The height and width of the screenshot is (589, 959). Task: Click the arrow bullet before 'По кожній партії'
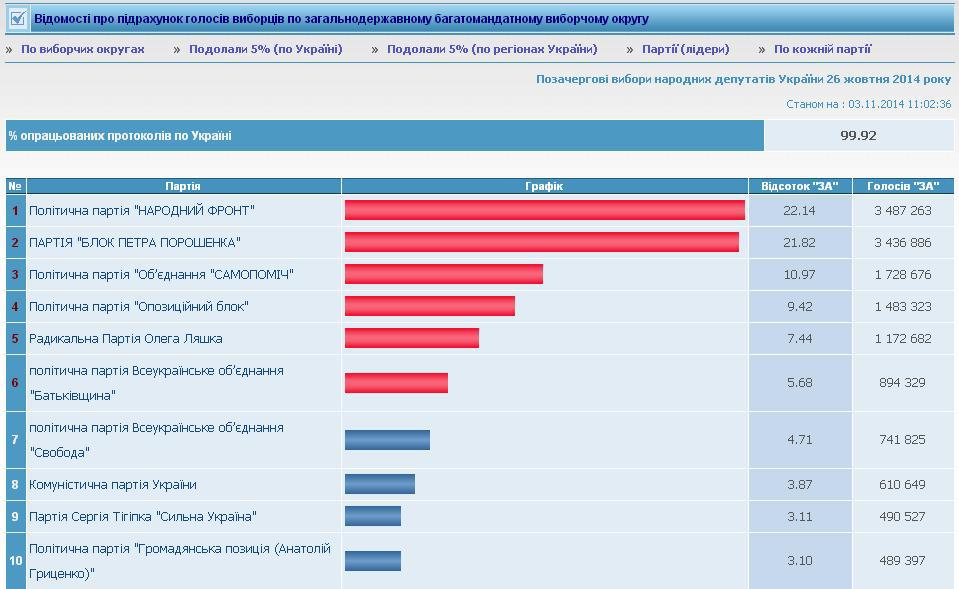(x=761, y=50)
